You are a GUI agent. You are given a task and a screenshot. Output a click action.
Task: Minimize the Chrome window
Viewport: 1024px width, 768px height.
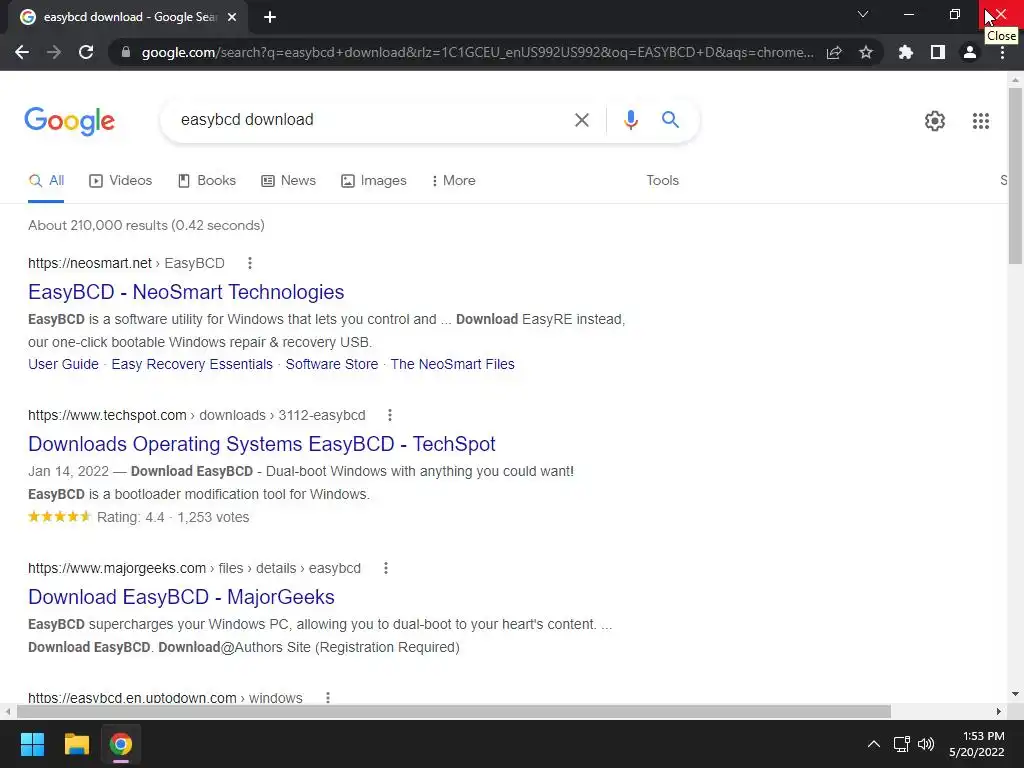click(x=908, y=14)
